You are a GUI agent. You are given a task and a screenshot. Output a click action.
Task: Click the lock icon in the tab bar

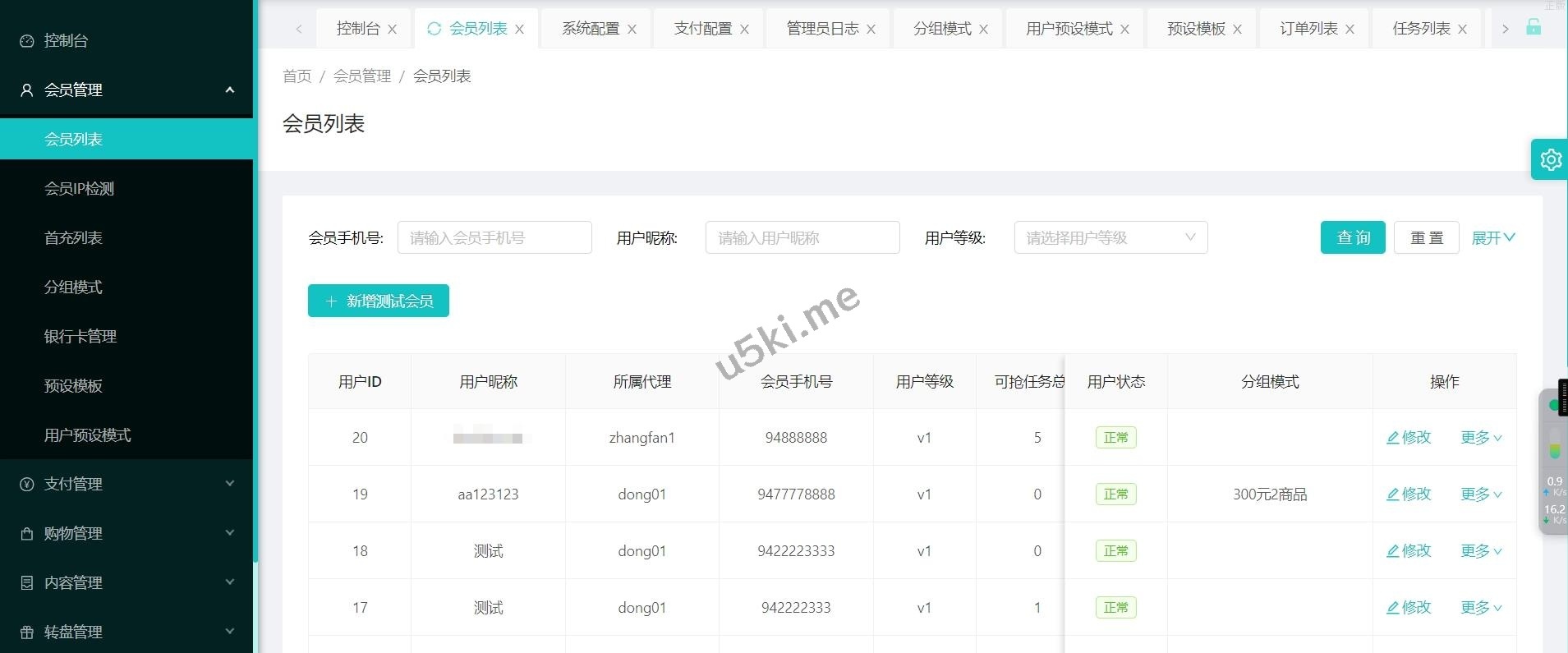pyautogui.click(x=1534, y=27)
